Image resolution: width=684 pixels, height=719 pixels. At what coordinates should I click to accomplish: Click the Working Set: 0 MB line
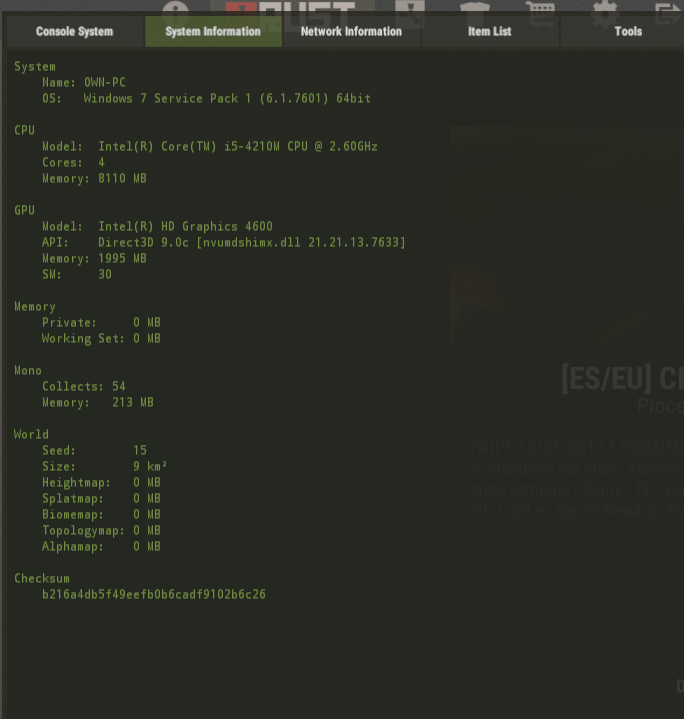101,339
